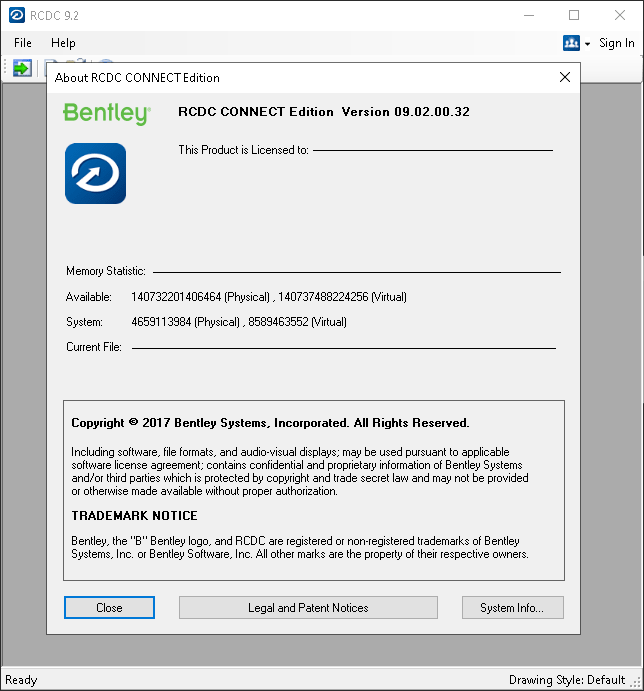Click the Copyright 2017 Bentley Systems line
The width and height of the screenshot is (644, 691).
270,423
